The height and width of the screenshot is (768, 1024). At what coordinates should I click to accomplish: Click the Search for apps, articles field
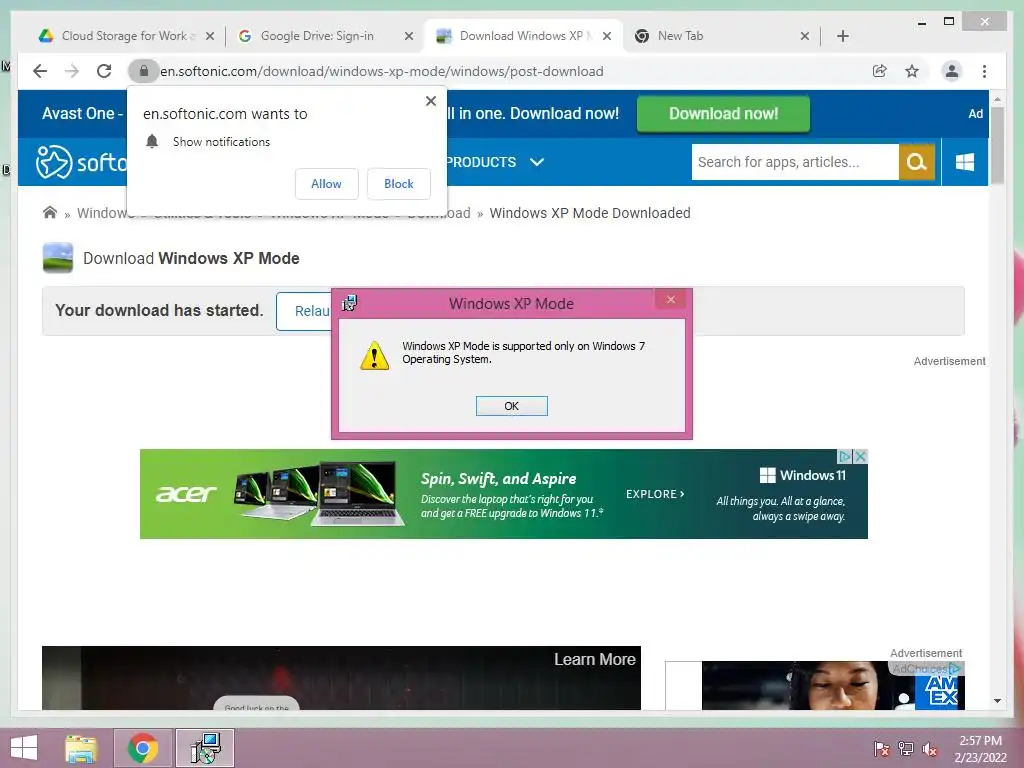(795, 162)
